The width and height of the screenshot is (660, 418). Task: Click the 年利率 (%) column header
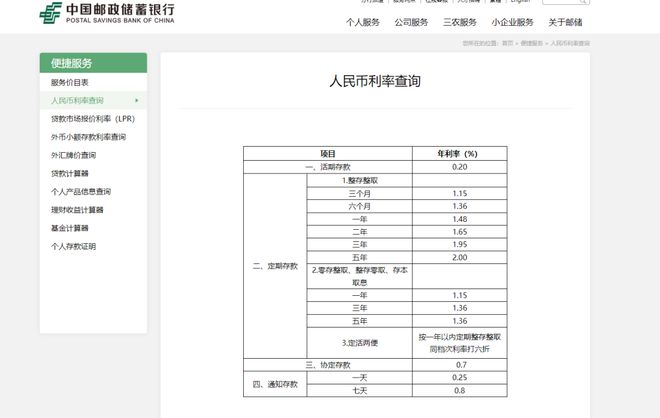pyautogui.click(x=460, y=154)
